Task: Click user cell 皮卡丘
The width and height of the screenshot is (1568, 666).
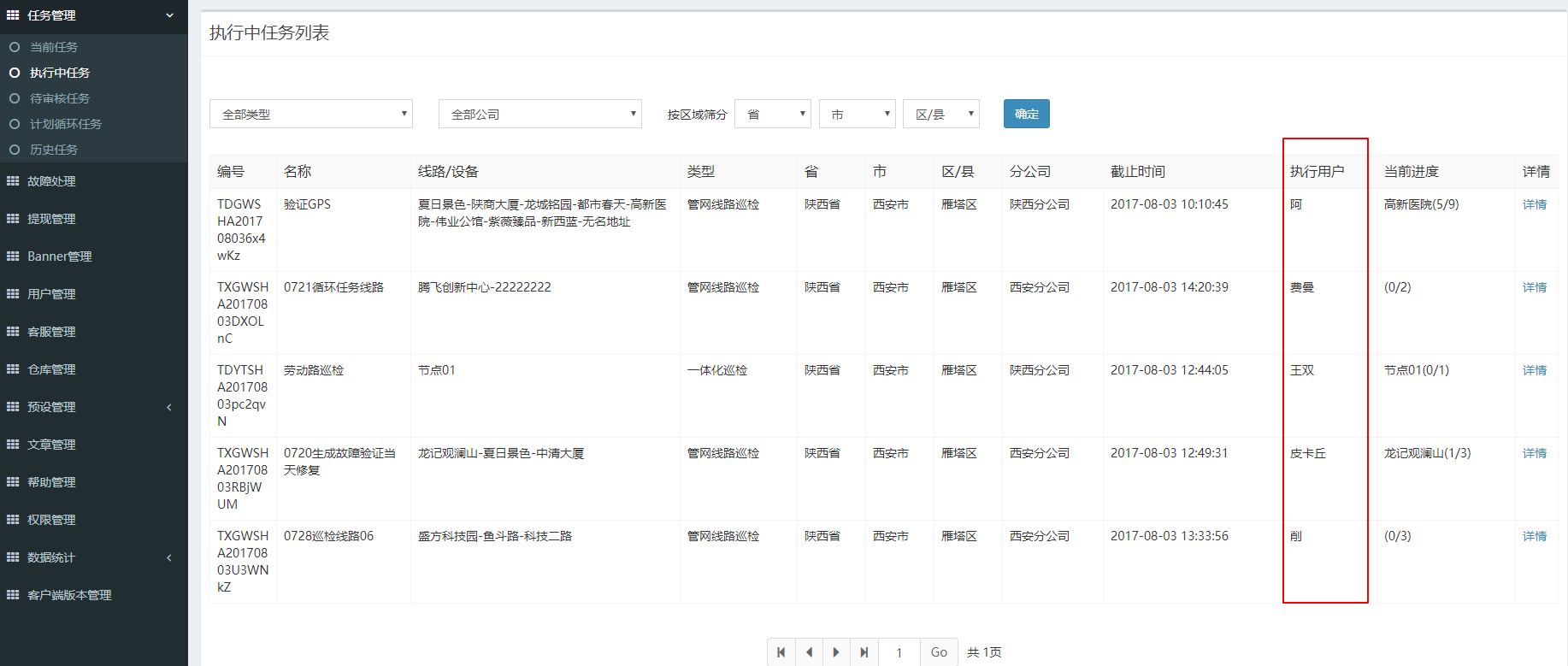Action: coord(1308,453)
